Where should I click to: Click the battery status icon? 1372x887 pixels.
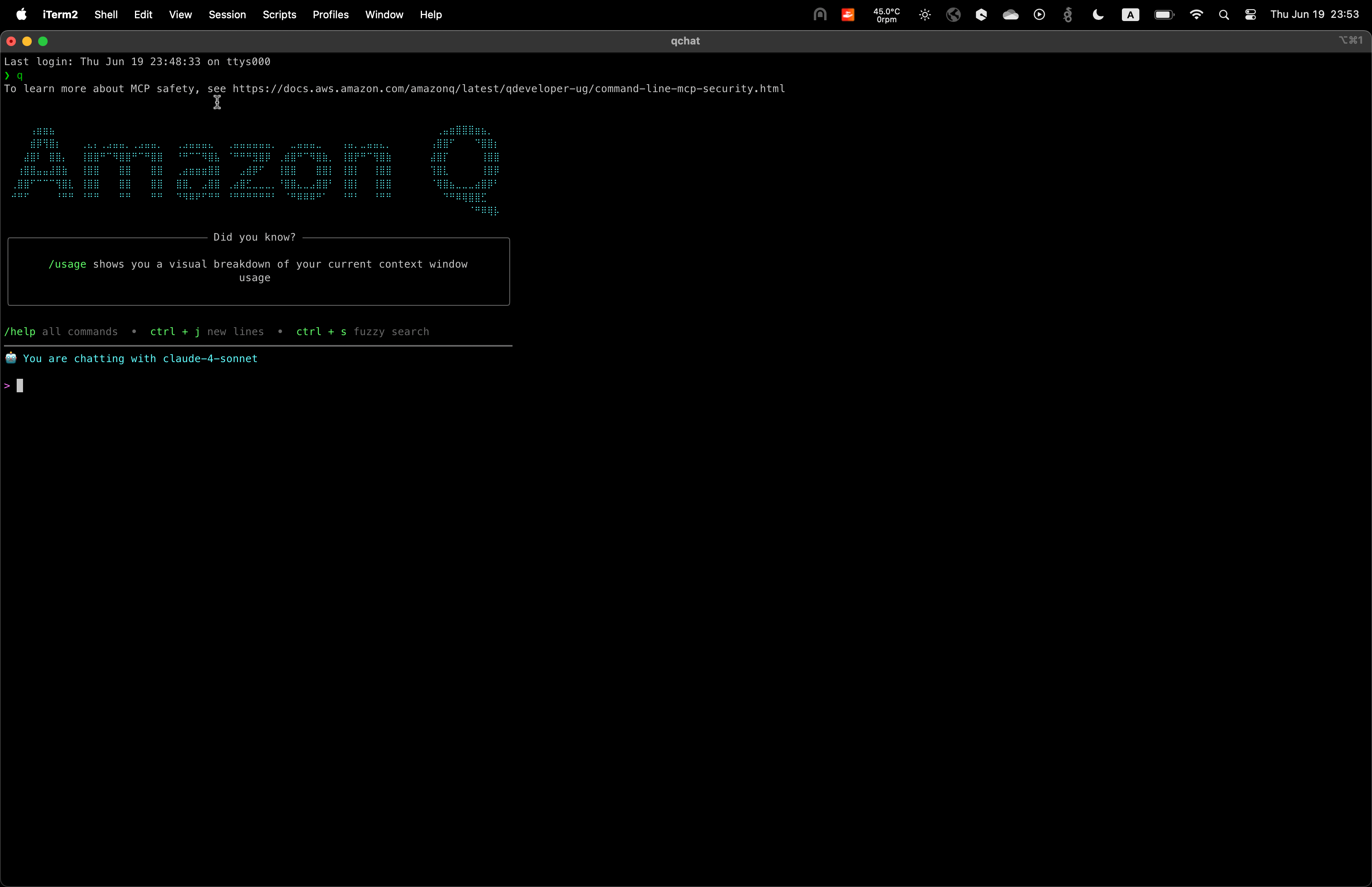coord(1164,15)
